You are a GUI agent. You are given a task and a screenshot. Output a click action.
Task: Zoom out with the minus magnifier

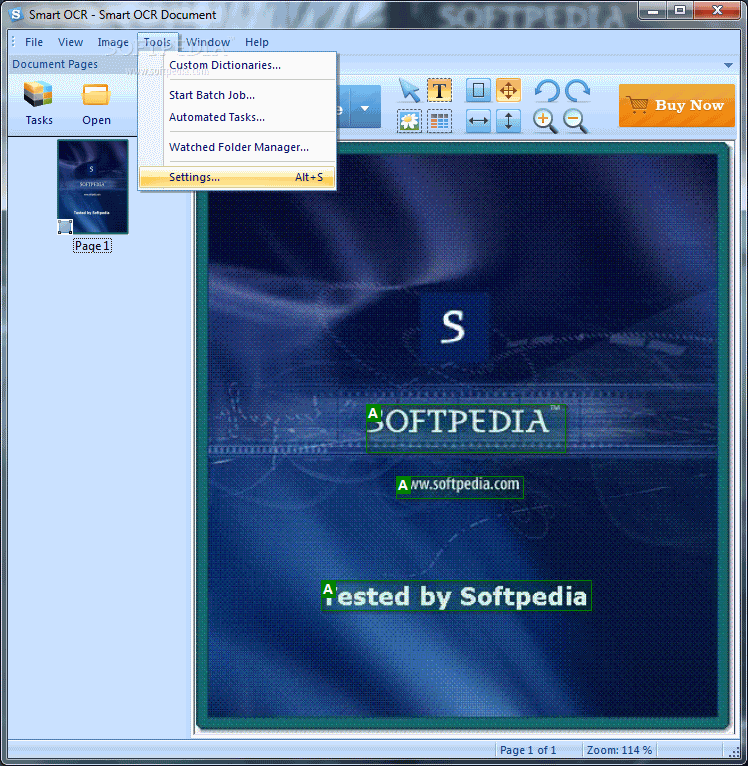pyautogui.click(x=576, y=121)
